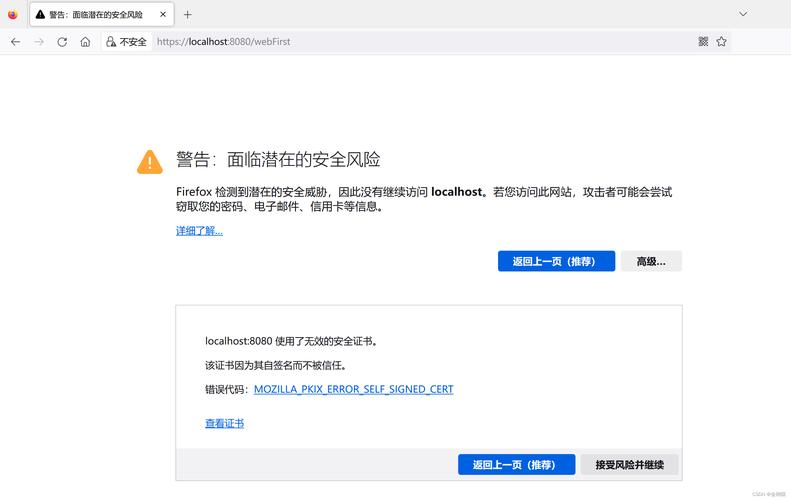Click the 高级... button
Viewport: 791px width, 500px height.
[651, 261]
